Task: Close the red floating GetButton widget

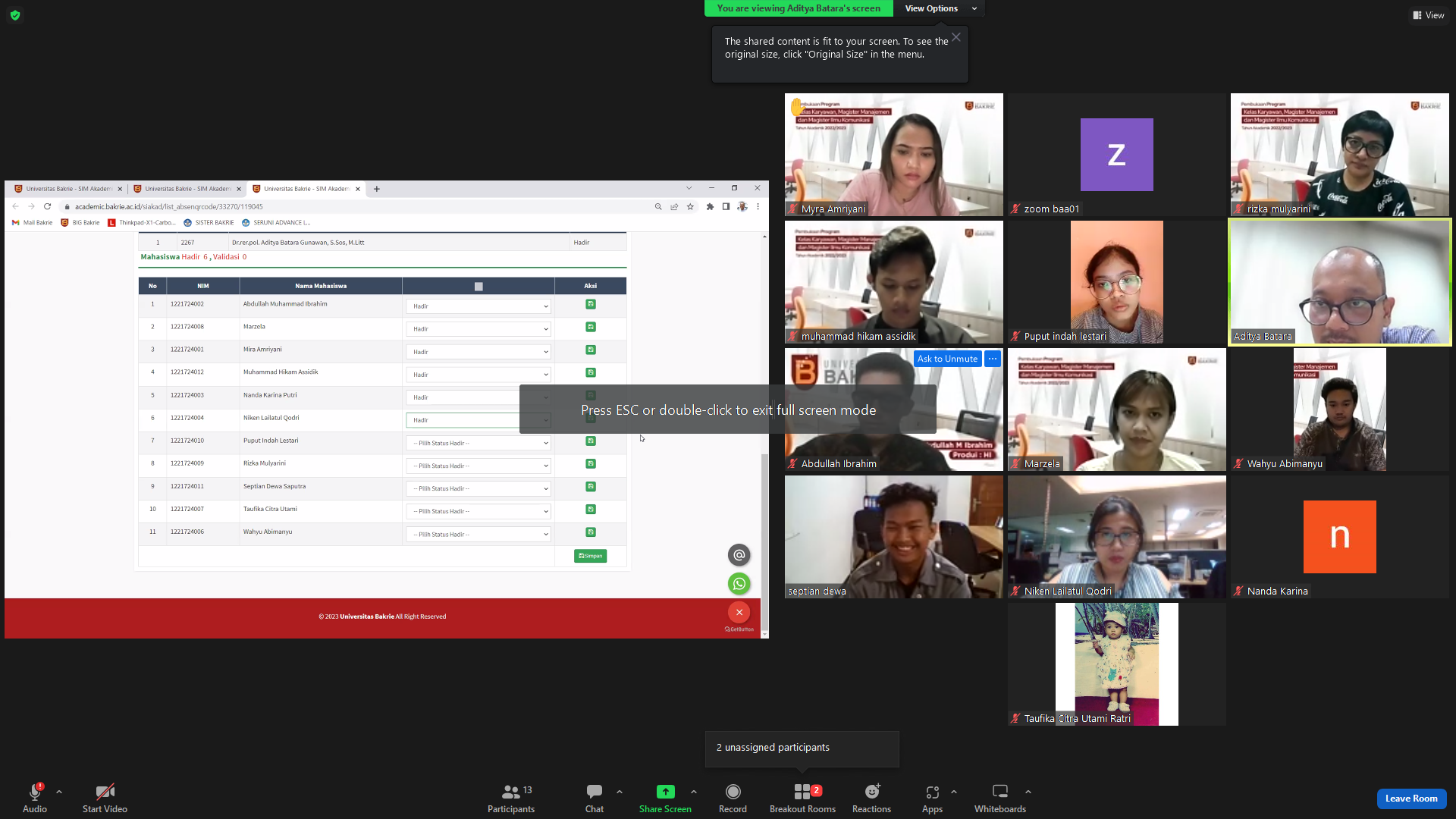Action: 739,612
